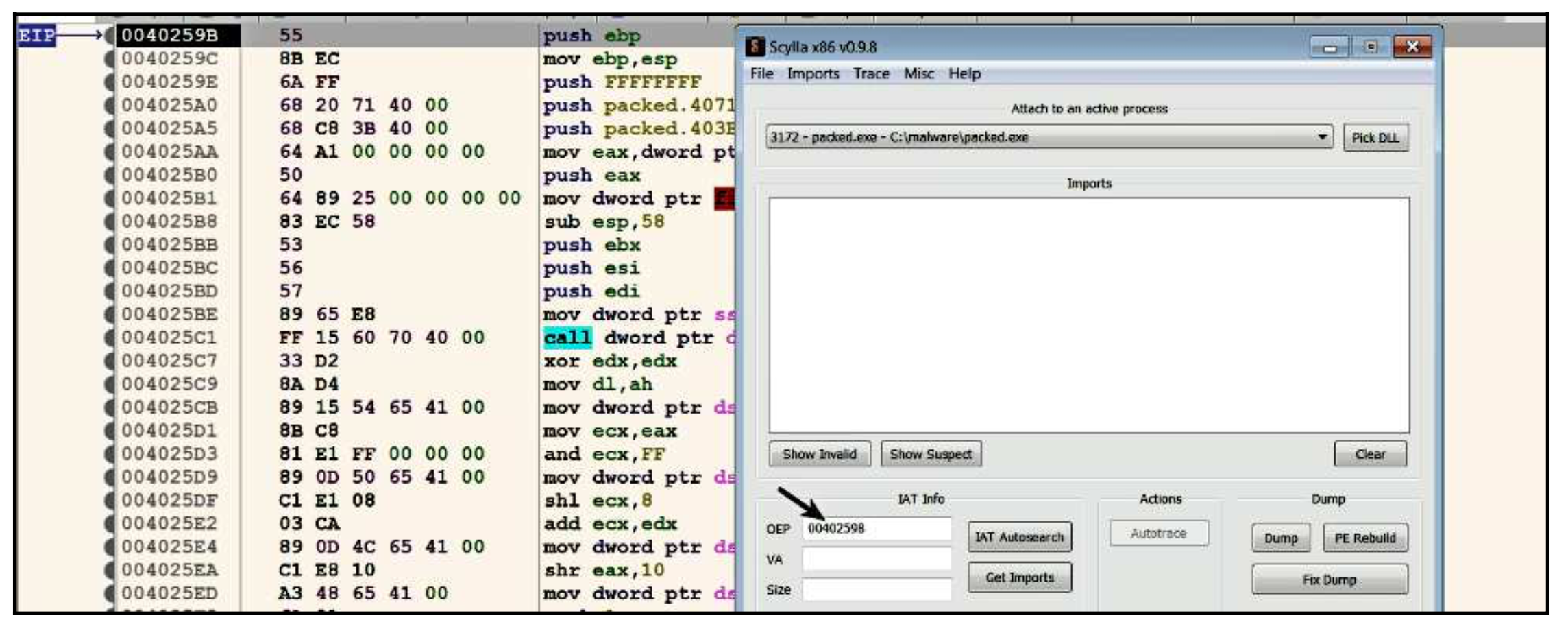Click the 'mov dl,ah' instruction
This screenshot has width=1568, height=620.
[598, 384]
